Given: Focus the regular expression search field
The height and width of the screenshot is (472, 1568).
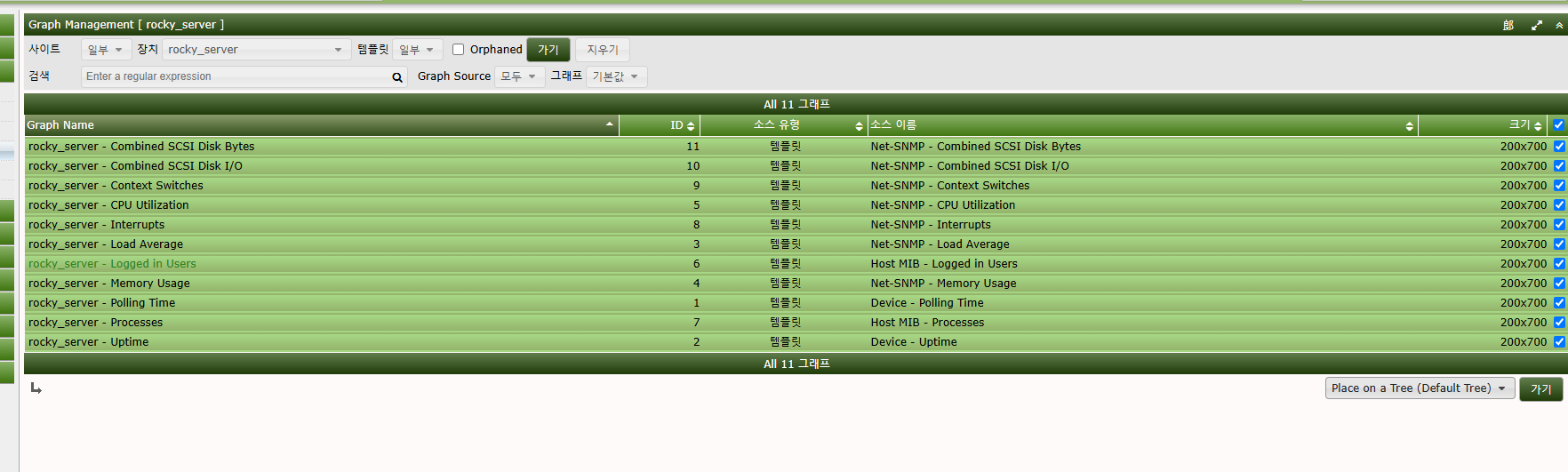Looking at the screenshot, I should point(236,76).
